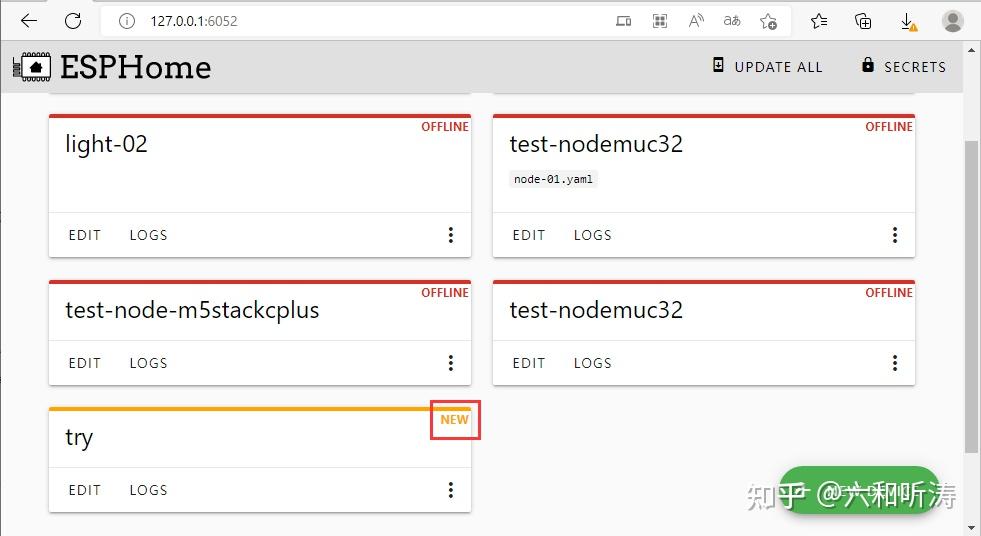Click UPDATE ALL in the header
Image resolution: width=981 pixels, height=536 pixels.
tap(767, 67)
